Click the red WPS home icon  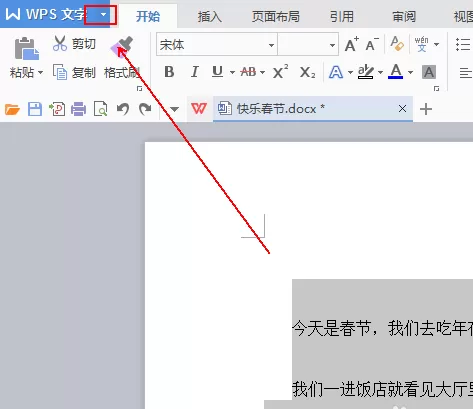pyautogui.click(x=199, y=109)
